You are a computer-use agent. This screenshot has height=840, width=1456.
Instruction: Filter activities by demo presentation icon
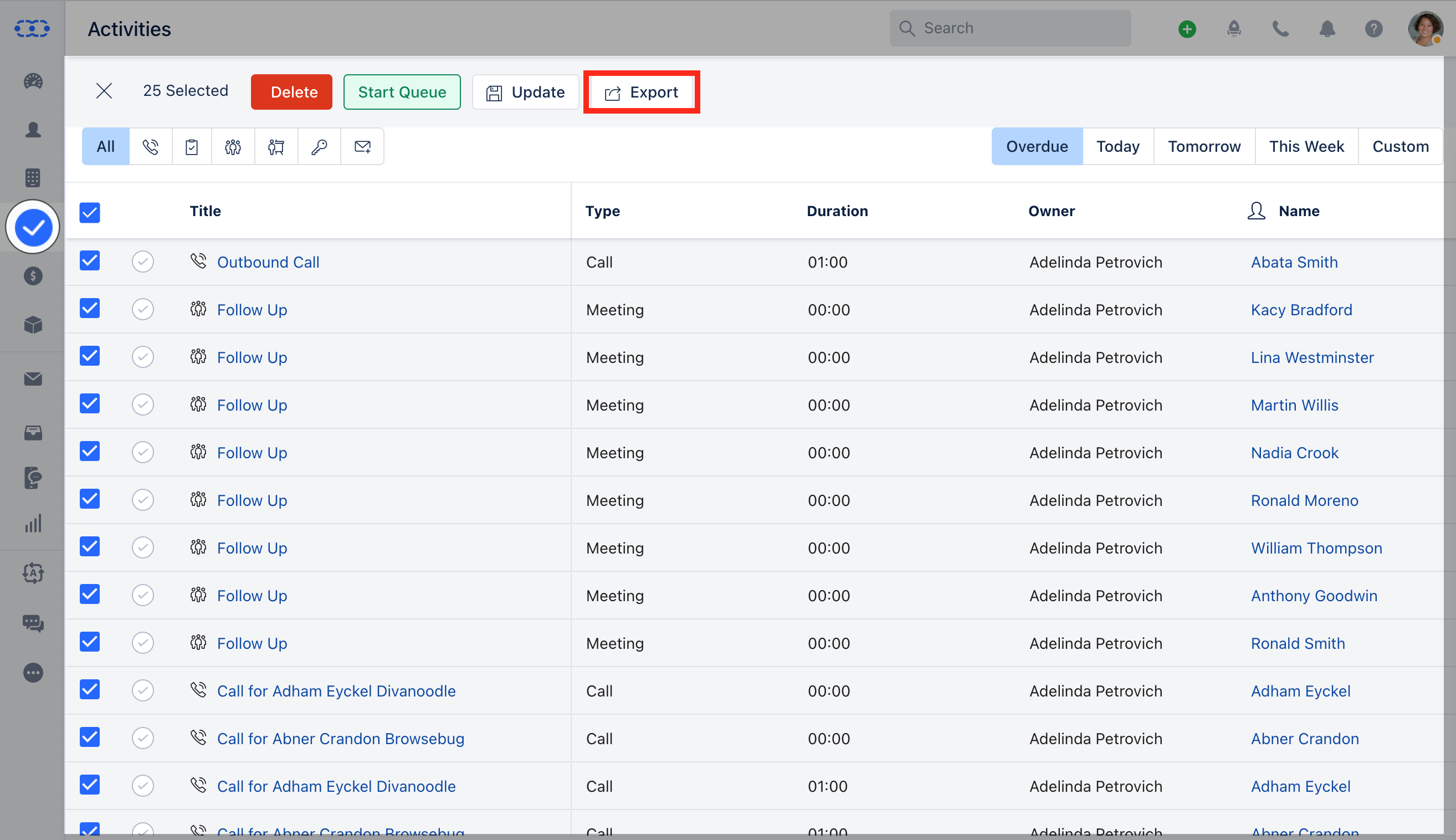(x=276, y=146)
